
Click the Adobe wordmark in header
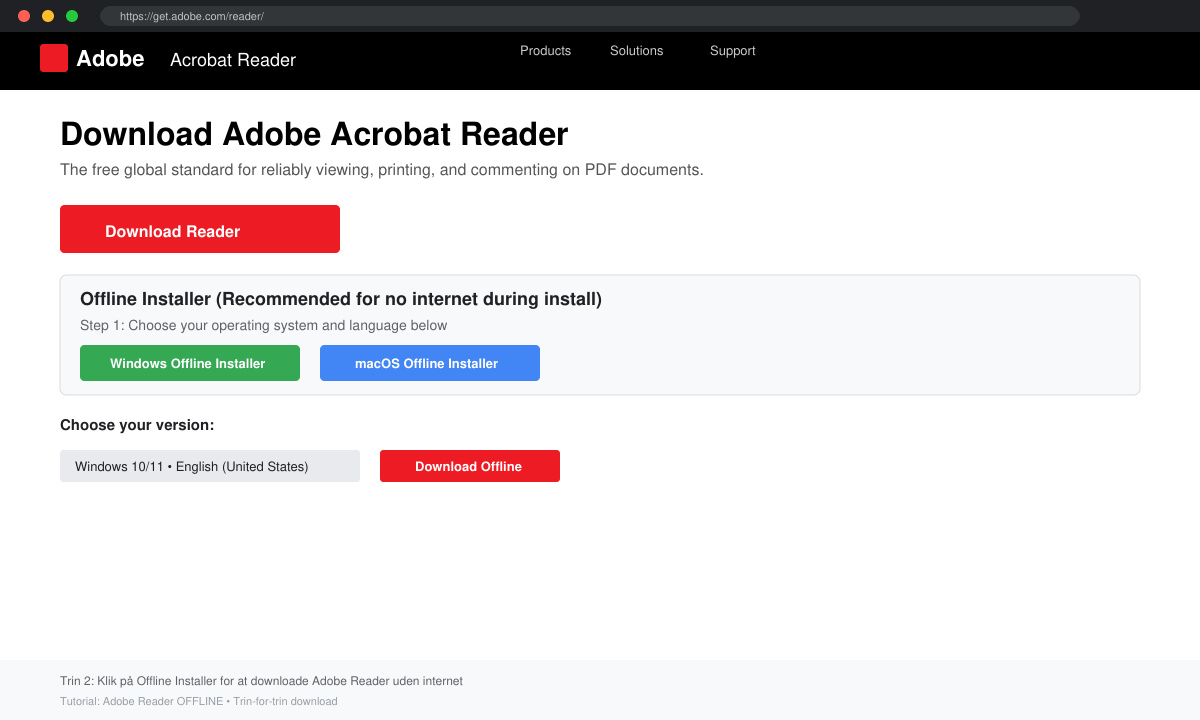pyautogui.click(x=110, y=59)
